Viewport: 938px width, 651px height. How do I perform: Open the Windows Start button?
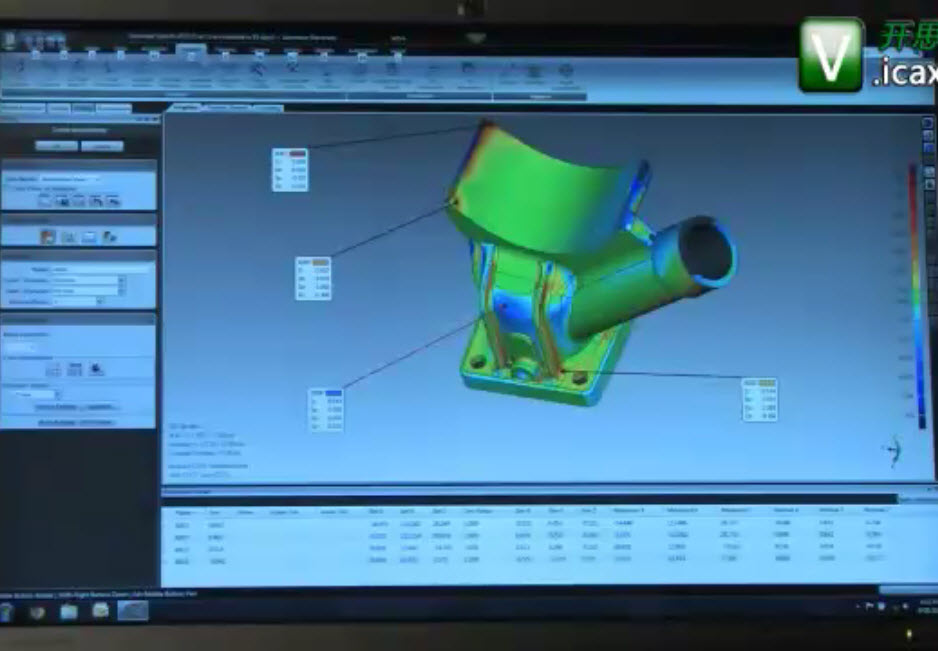tap(7, 612)
